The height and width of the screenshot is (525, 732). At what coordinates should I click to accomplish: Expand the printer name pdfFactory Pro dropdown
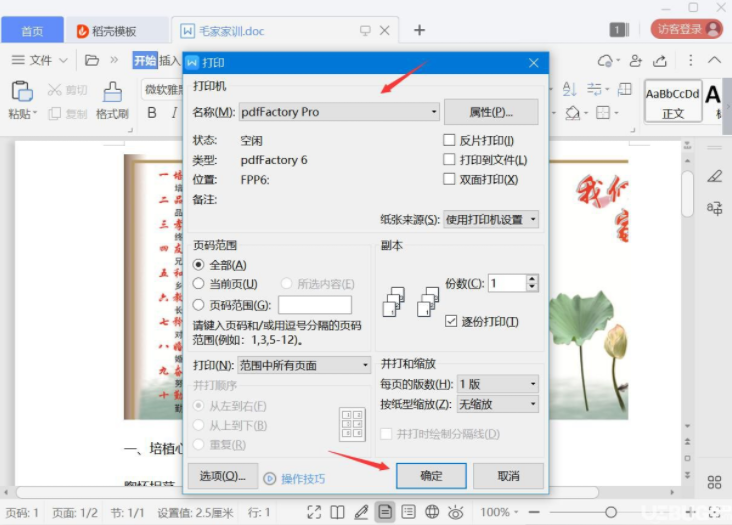[339, 112]
